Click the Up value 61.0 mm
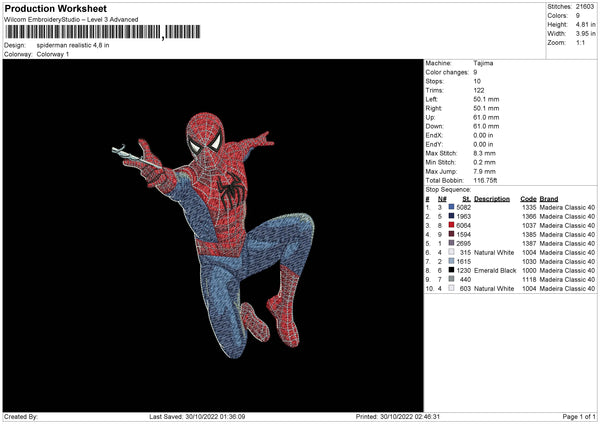The image size is (600, 424). tap(486, 117)
